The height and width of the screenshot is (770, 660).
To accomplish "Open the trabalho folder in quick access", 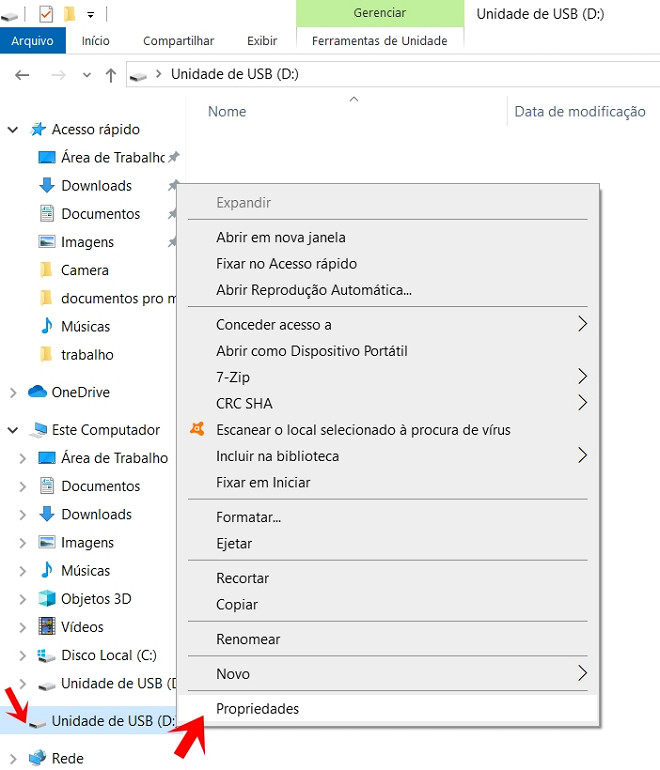I will pyautogui.click(x=87, y=355).
